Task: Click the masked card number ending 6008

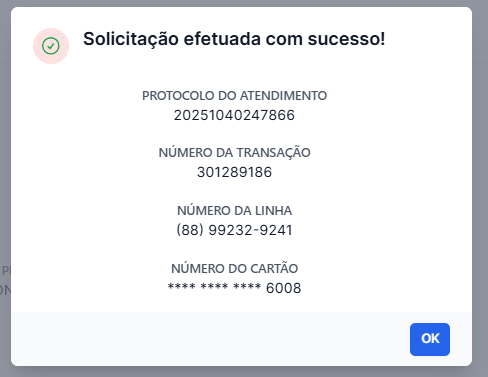Action: (x=234, y=288)
